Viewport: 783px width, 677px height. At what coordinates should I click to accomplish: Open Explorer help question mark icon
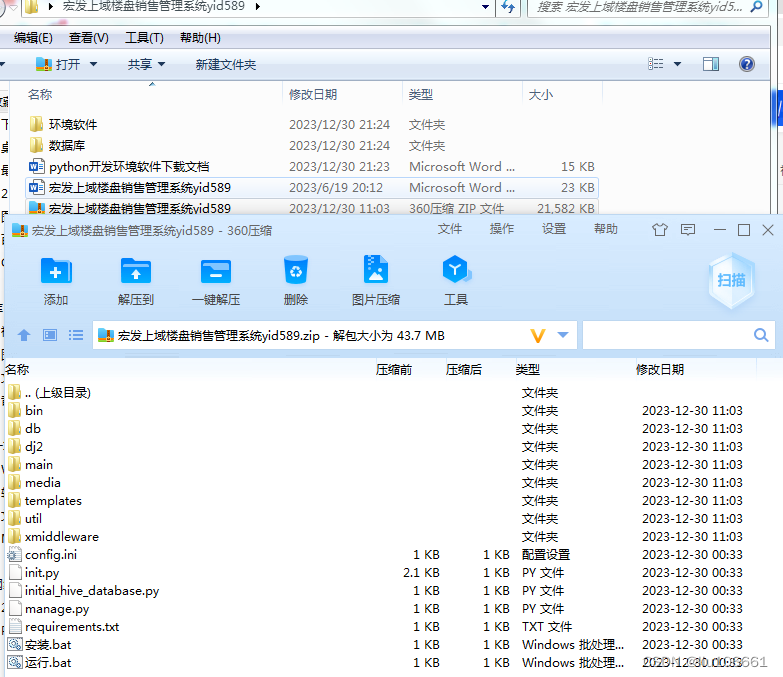pos(747,64)
